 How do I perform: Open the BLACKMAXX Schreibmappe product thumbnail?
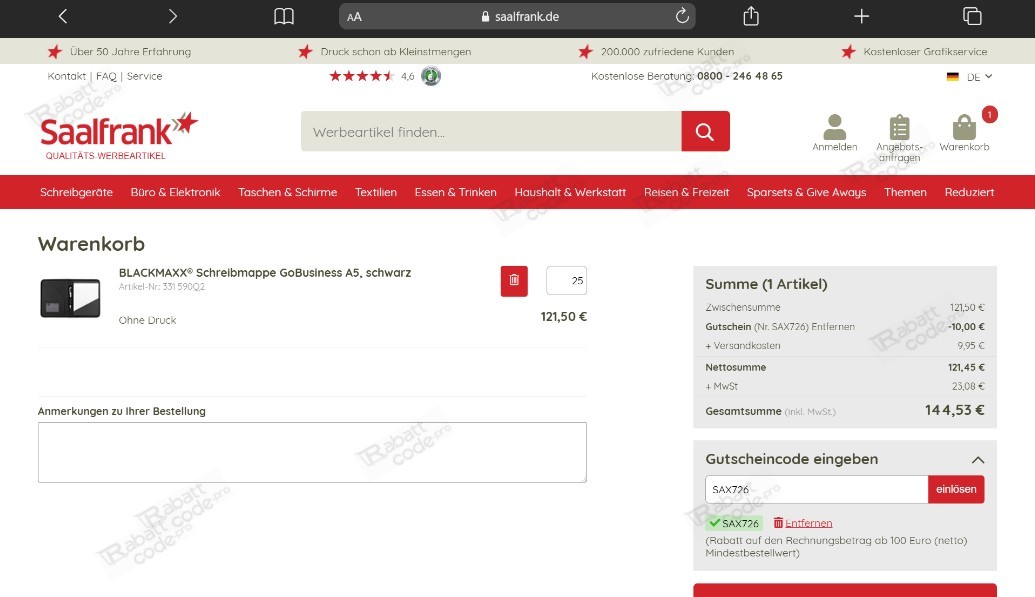[x=70, y=298]
